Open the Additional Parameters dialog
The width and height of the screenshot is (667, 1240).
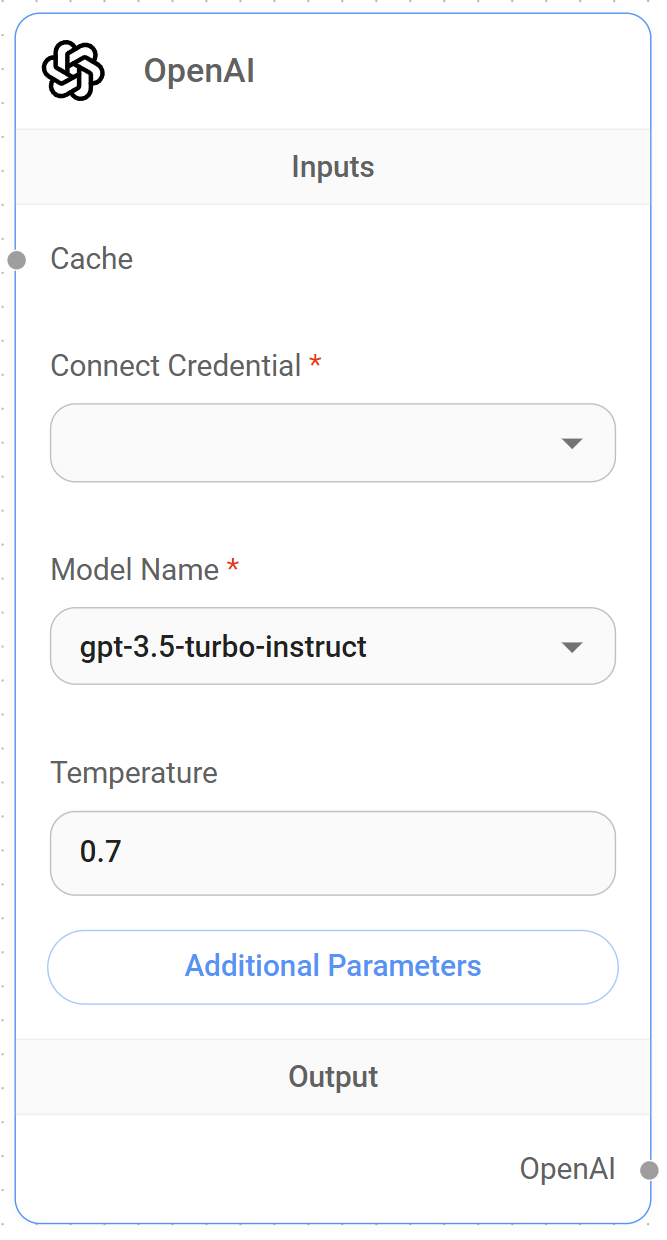pyautogui.click(x=333, y=966)
